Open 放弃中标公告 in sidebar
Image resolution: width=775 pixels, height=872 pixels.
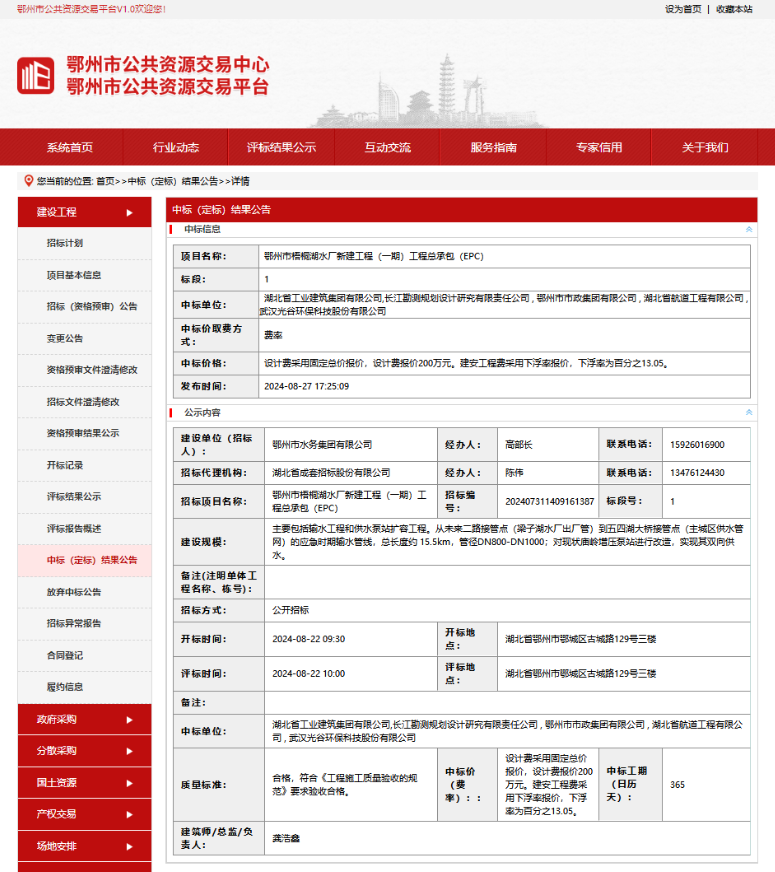[x=74, y=592]
